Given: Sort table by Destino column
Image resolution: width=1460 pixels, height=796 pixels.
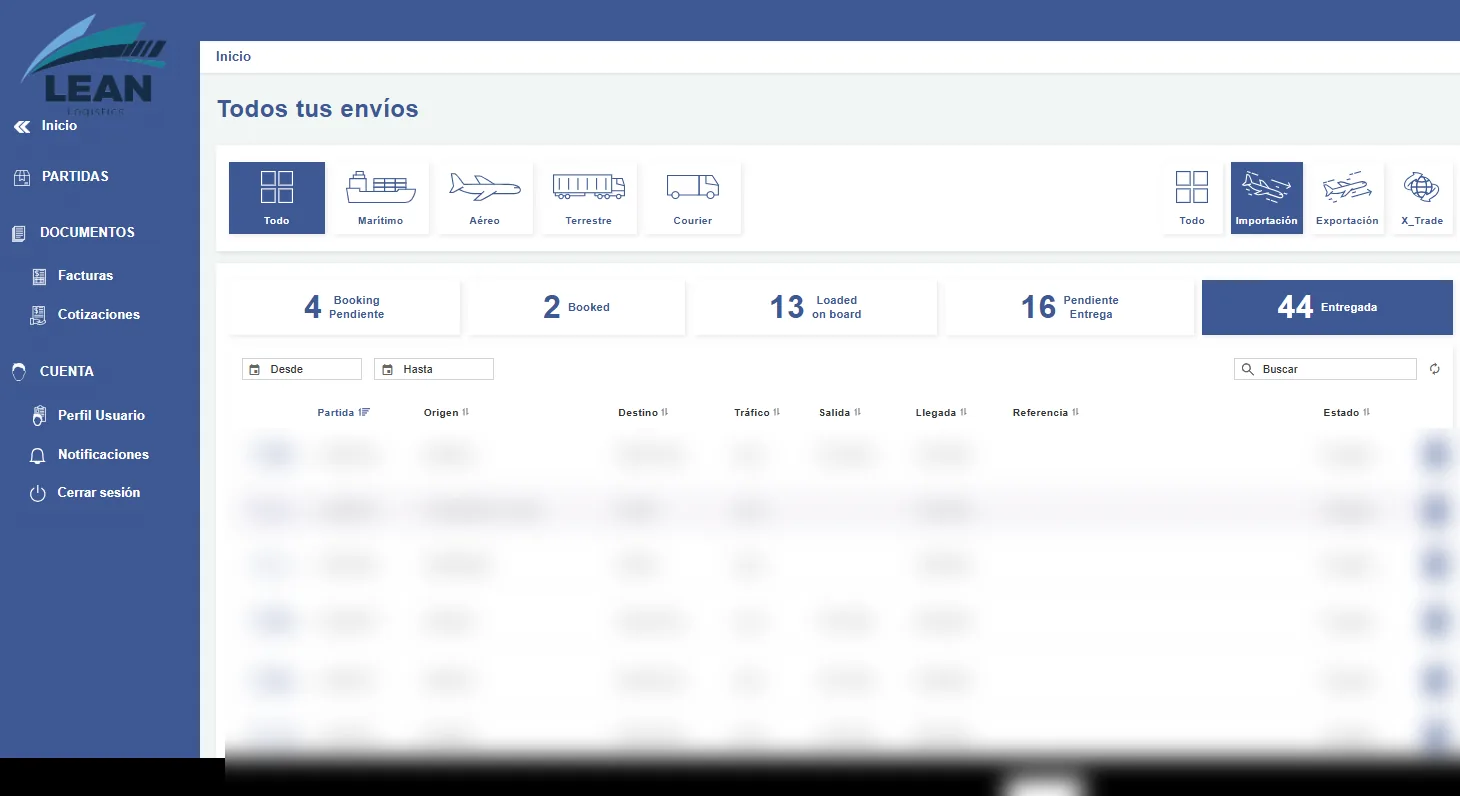Looking at the screenshot, I should point(643,413).
